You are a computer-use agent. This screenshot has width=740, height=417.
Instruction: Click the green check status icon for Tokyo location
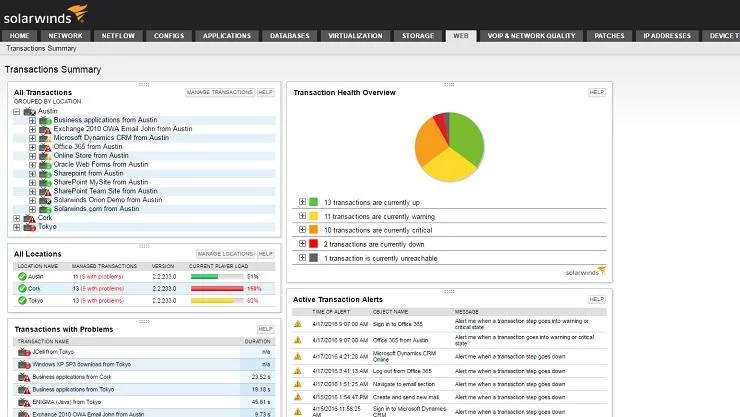click(22, 300)
